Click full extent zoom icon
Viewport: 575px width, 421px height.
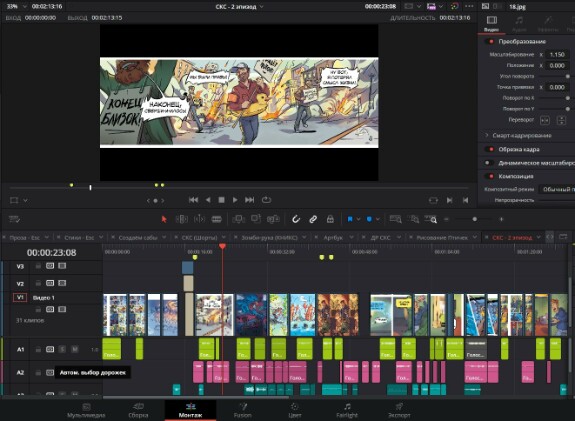click(395, 219)
